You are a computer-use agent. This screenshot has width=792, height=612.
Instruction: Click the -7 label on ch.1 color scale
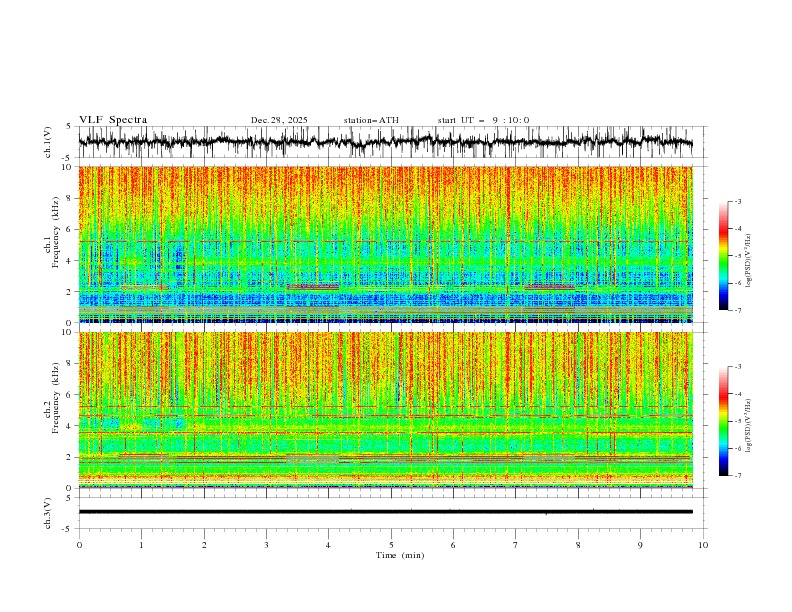click(737, 310)
